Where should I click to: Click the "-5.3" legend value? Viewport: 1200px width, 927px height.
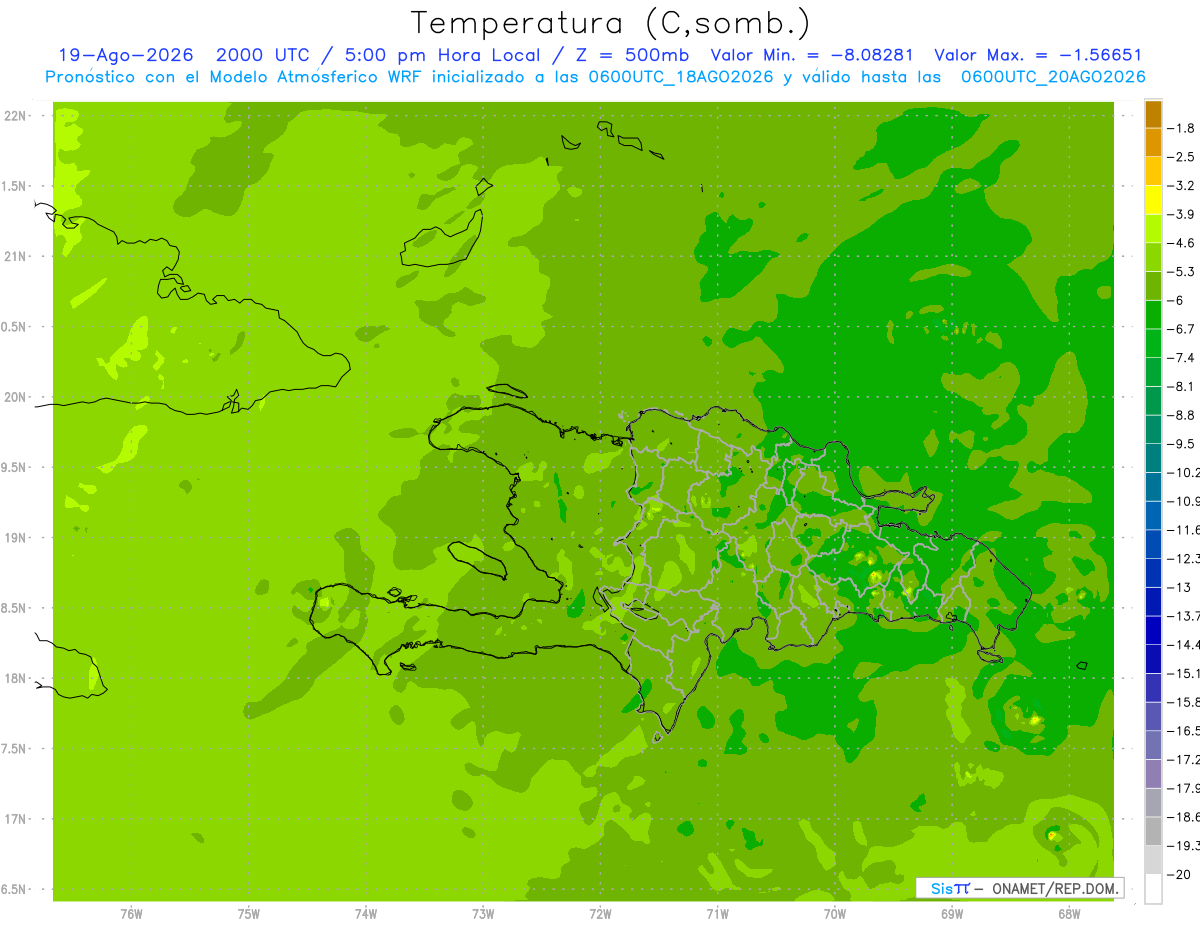click(x=1182, y=271)
